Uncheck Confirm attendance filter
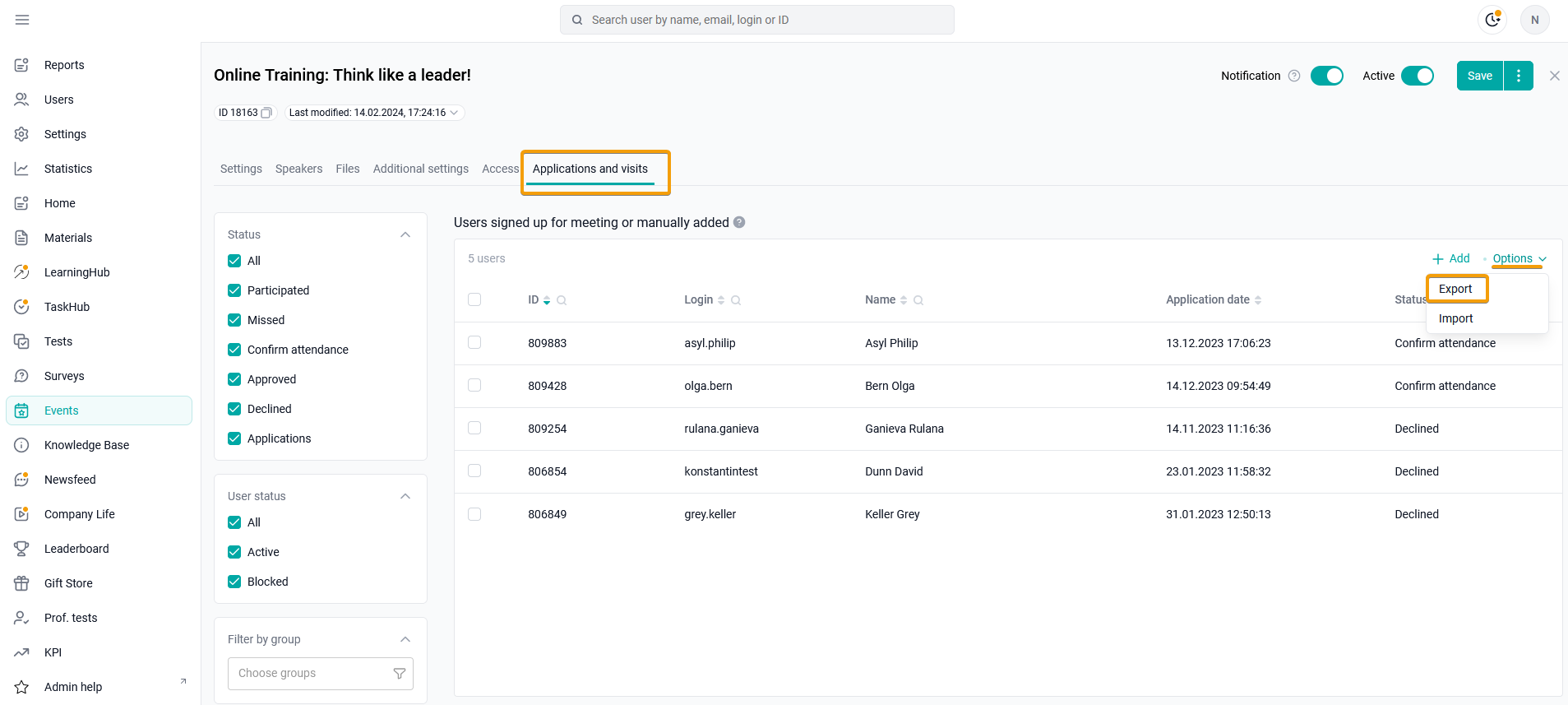 coord(234,350)
